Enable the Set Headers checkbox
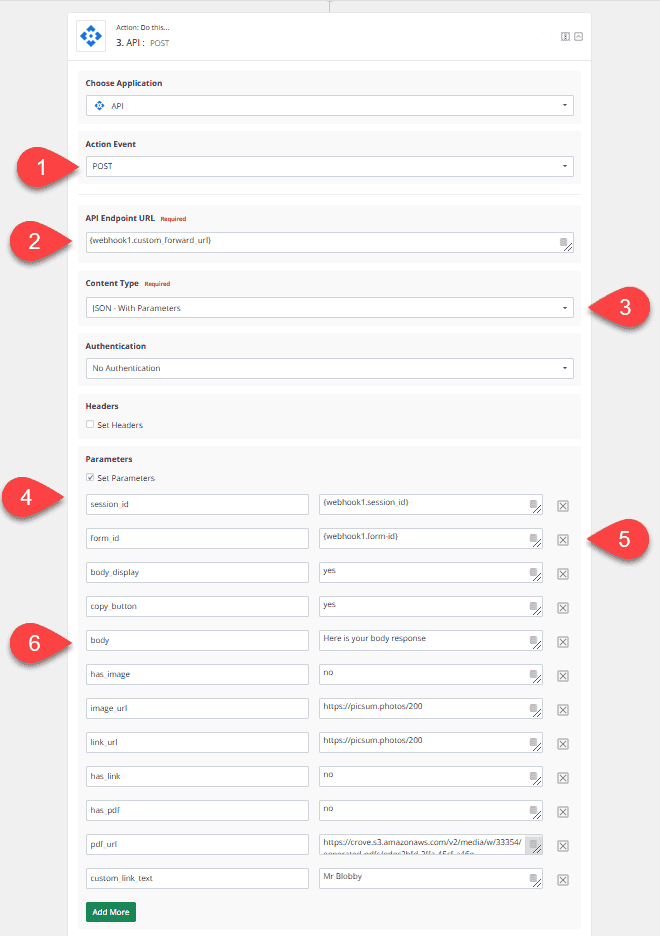 point(90,424)
